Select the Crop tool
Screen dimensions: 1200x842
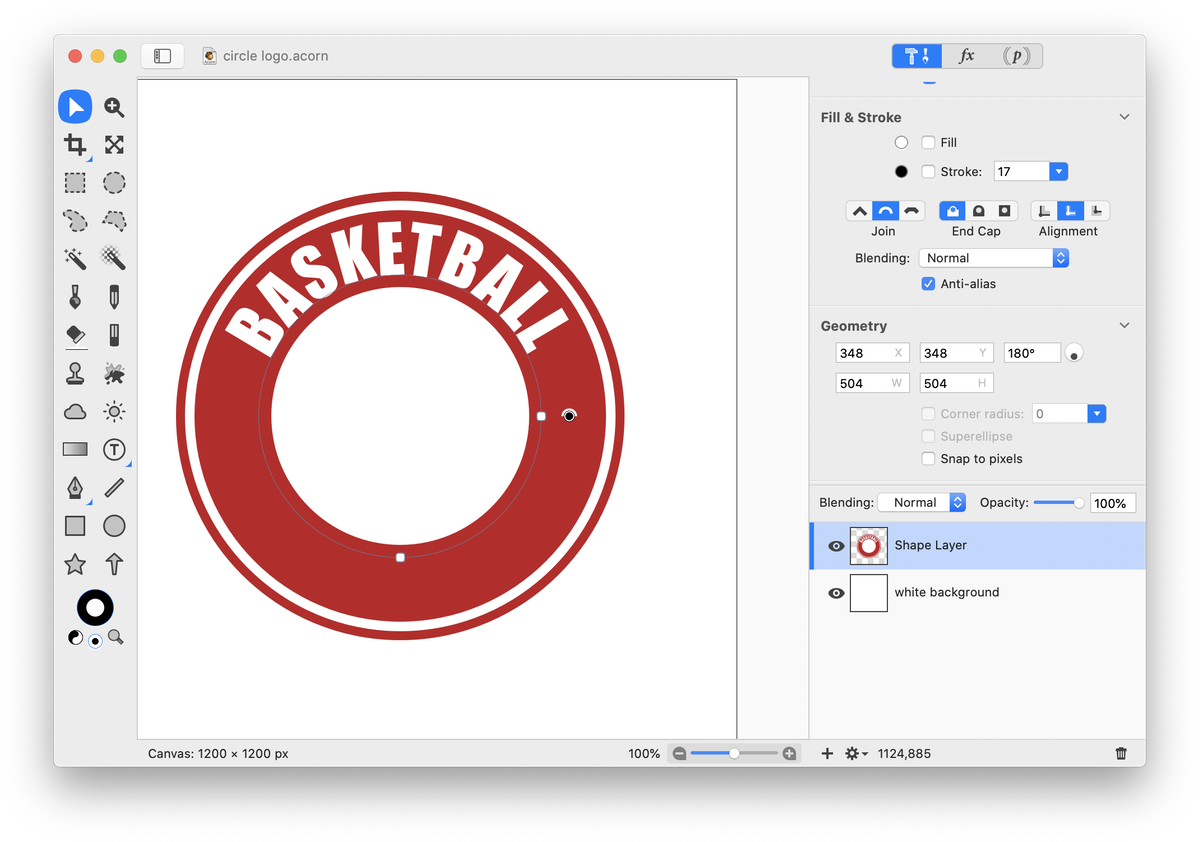(75, 145)
